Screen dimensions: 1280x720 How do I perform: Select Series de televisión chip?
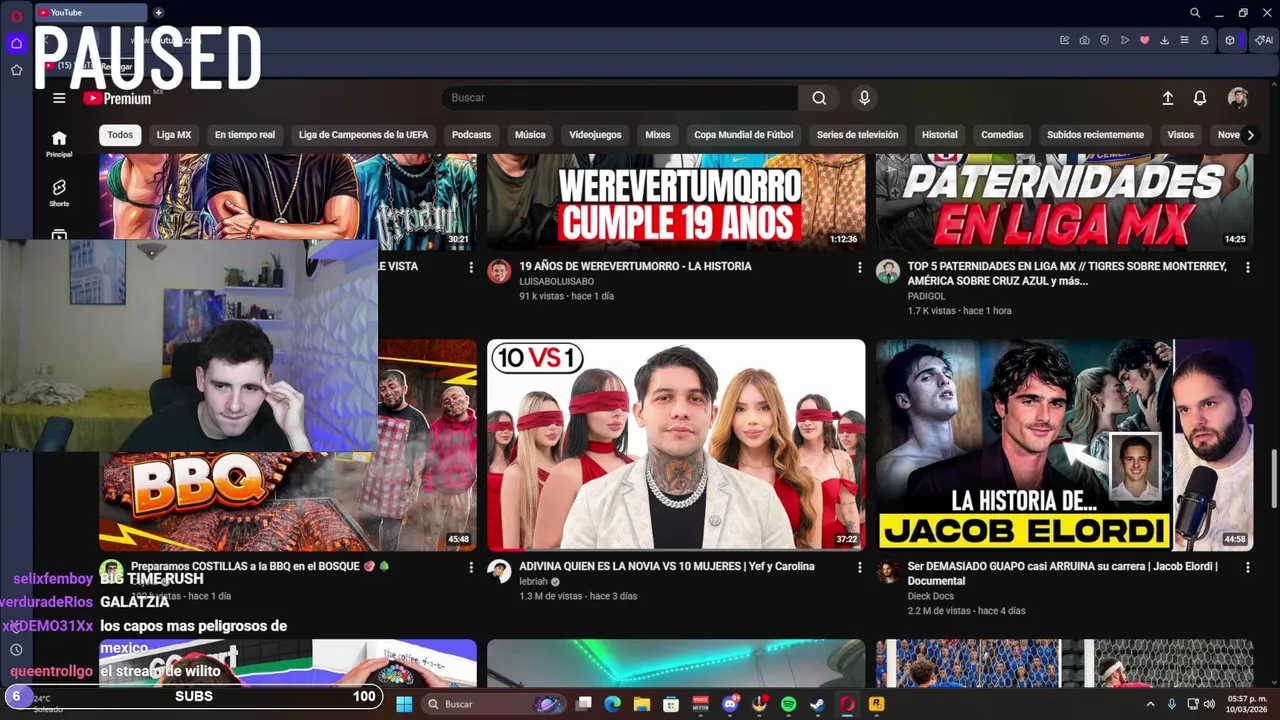click(857, 135)
